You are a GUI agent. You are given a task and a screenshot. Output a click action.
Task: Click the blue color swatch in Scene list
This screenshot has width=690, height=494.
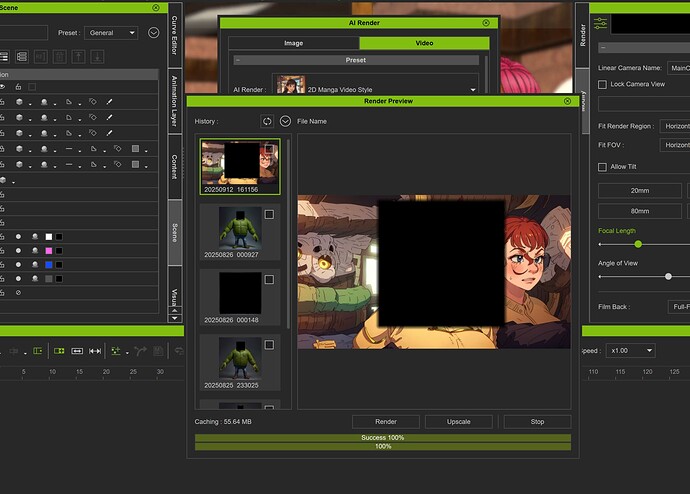pyautogui.click(x=49, y=265)
